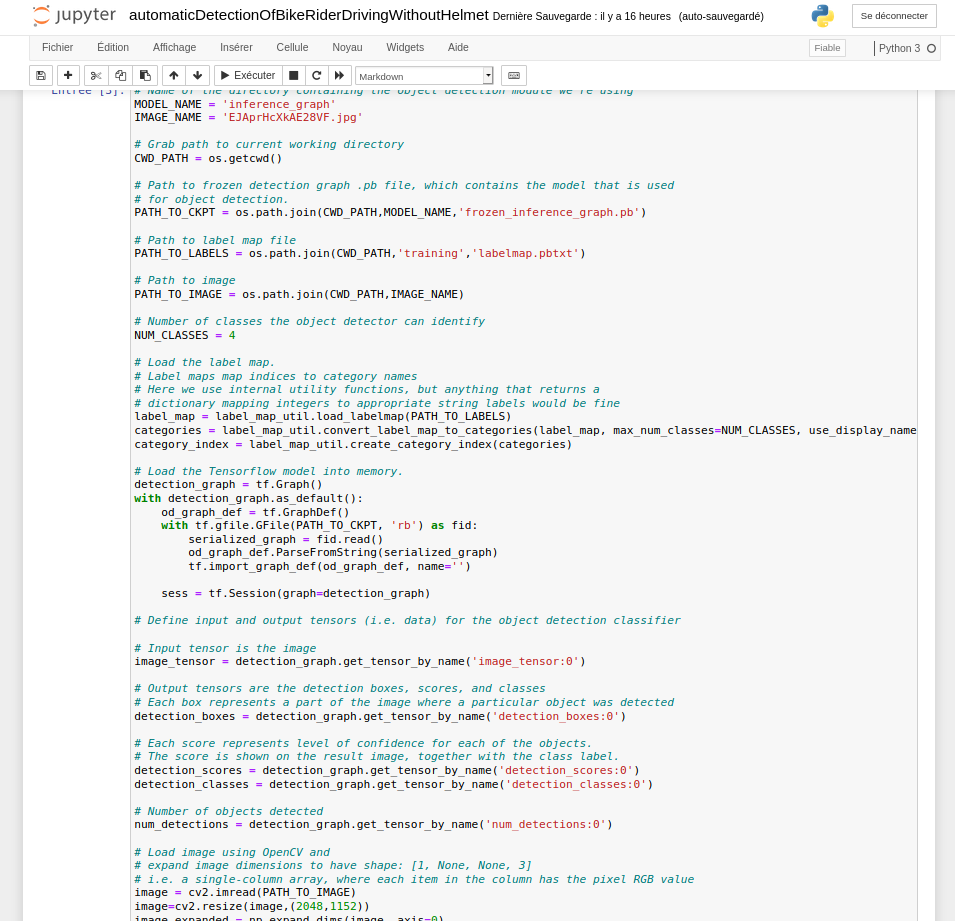Image resolution: width=955 pixels, height=921 pixels.
Task: Move selected cell down
Action: coord(197,76)
